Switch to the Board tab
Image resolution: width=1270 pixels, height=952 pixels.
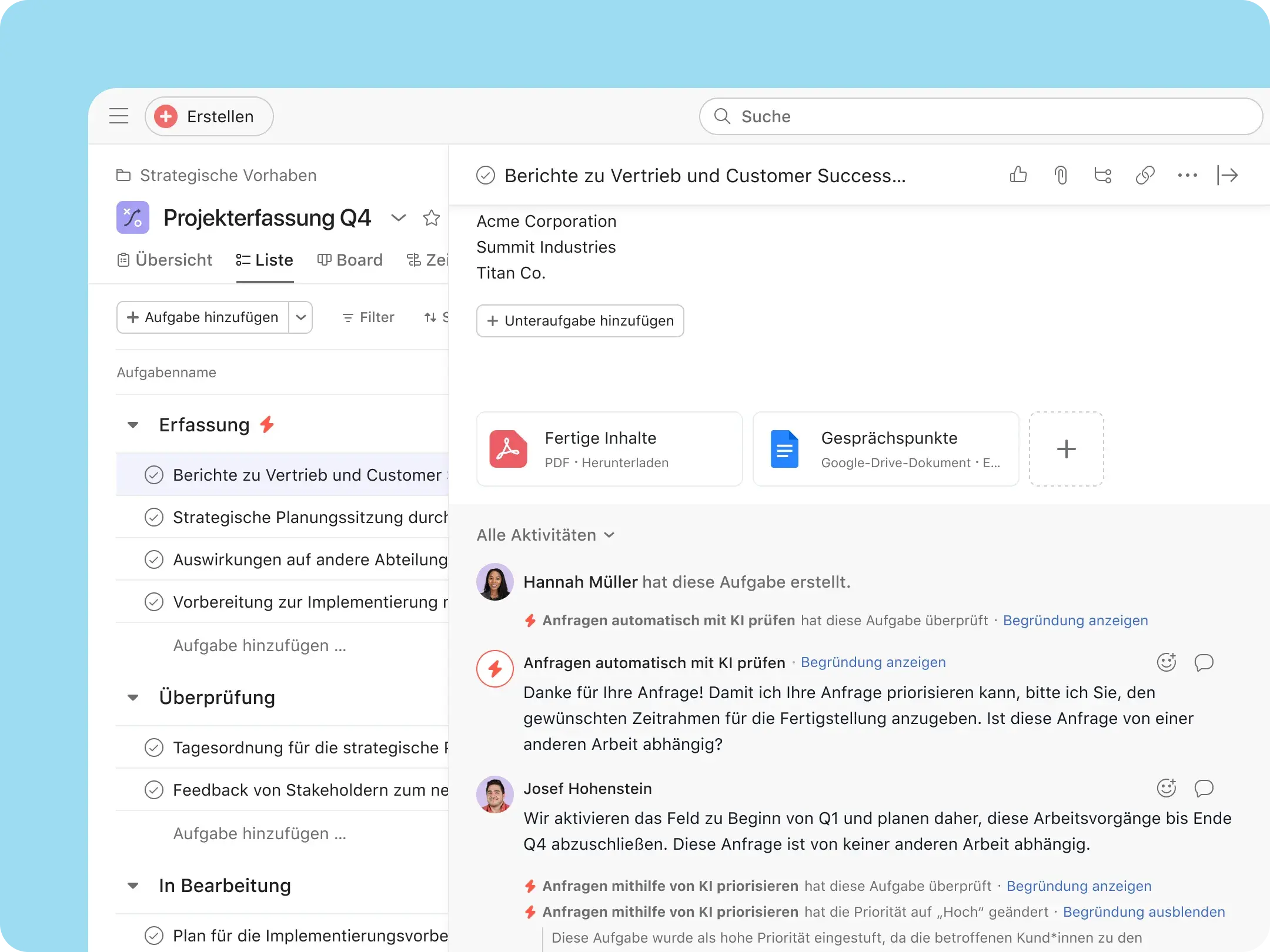point(350,260)
